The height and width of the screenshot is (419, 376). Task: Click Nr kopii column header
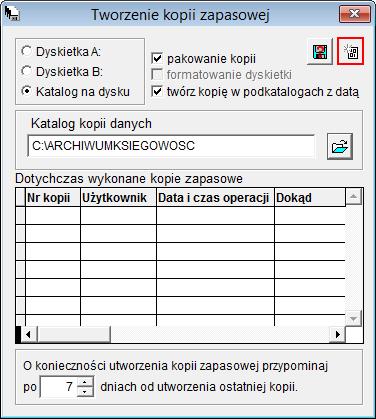pos(53,198)
